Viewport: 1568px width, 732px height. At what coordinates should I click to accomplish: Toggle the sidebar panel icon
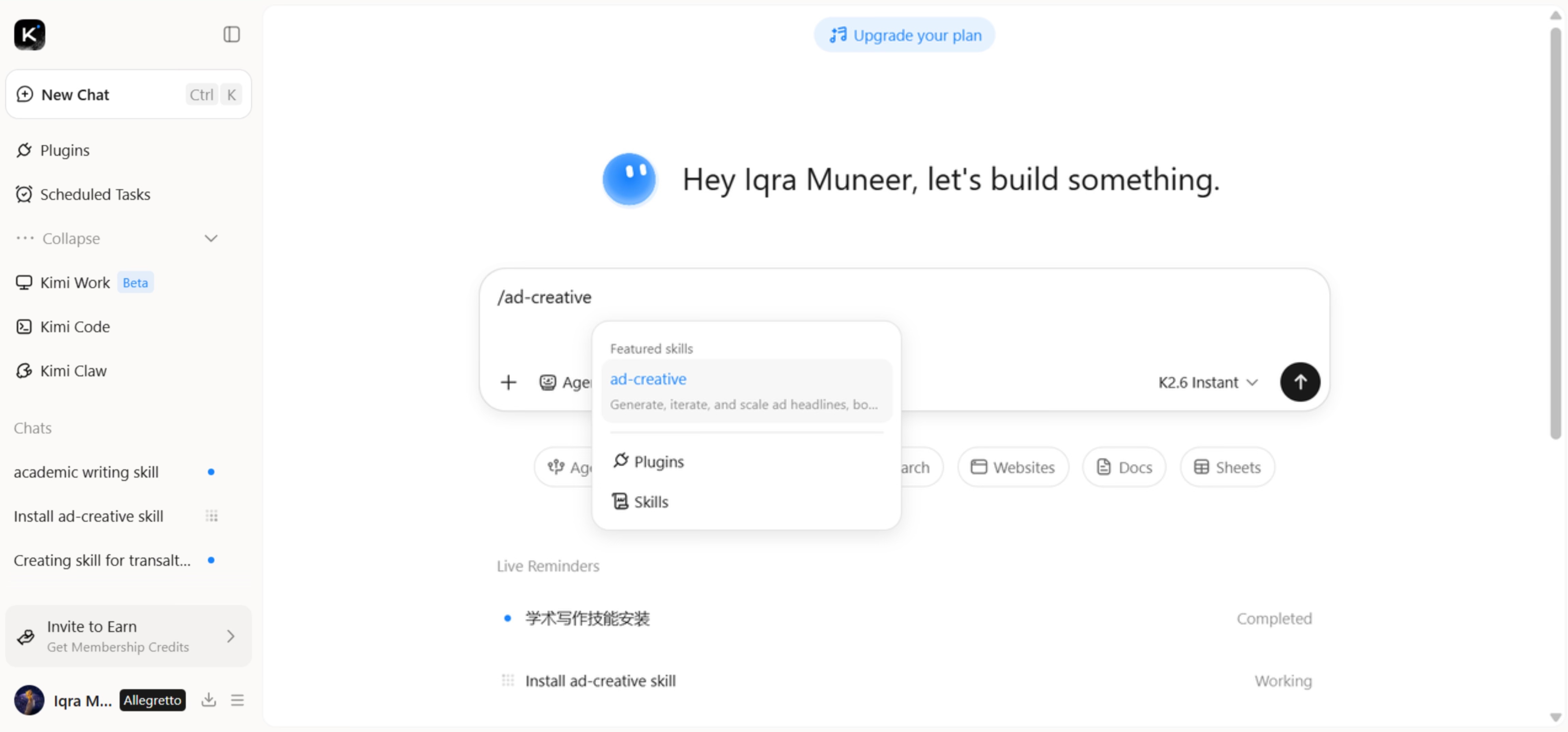click(x=231, y=35)
